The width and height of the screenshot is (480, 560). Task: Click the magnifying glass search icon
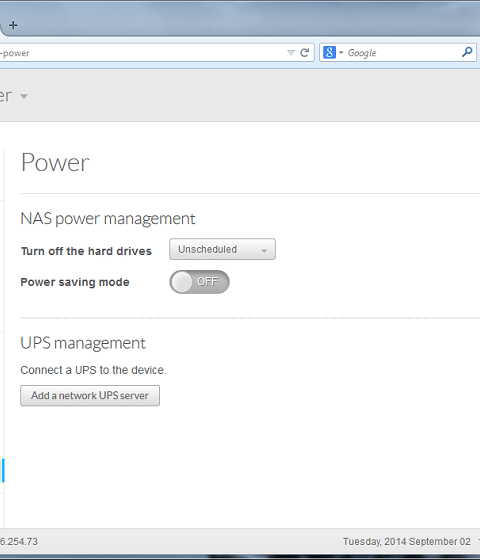(x=467, y=52)
